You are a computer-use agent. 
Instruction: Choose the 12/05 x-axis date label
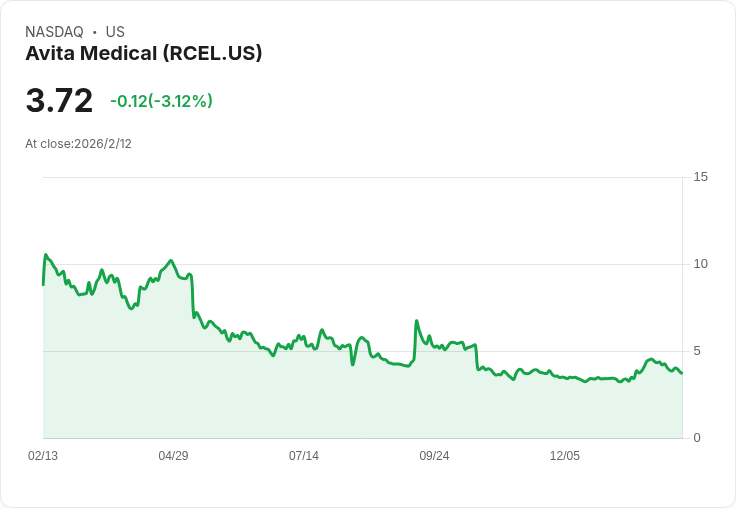[x=565, y=456]
